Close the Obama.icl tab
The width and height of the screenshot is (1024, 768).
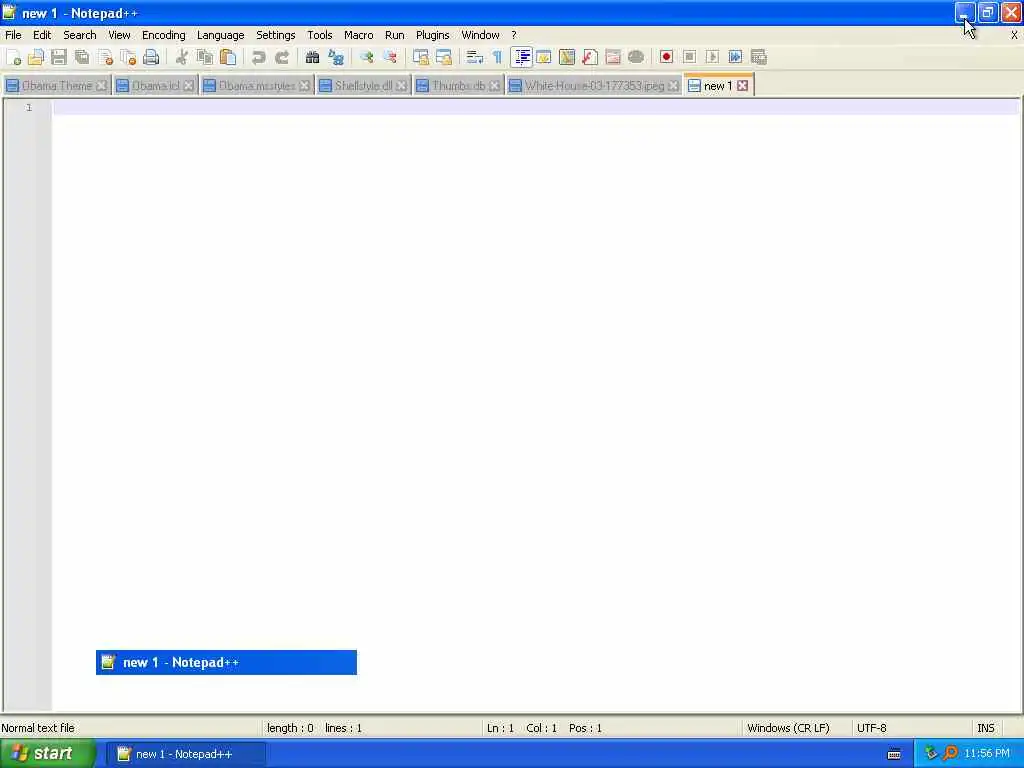pos(189,86)
